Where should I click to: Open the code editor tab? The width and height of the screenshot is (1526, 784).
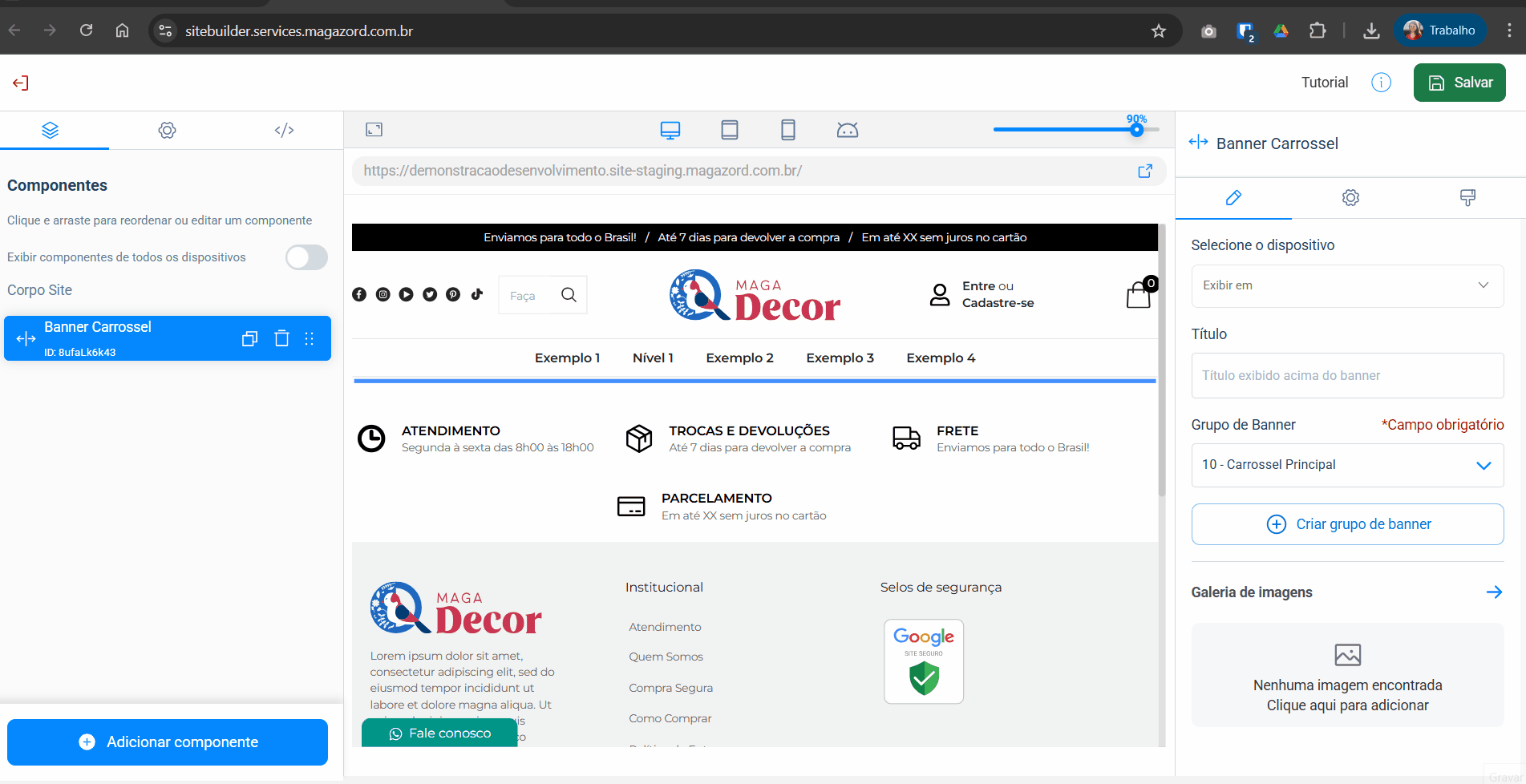click(x=284, y=130)
